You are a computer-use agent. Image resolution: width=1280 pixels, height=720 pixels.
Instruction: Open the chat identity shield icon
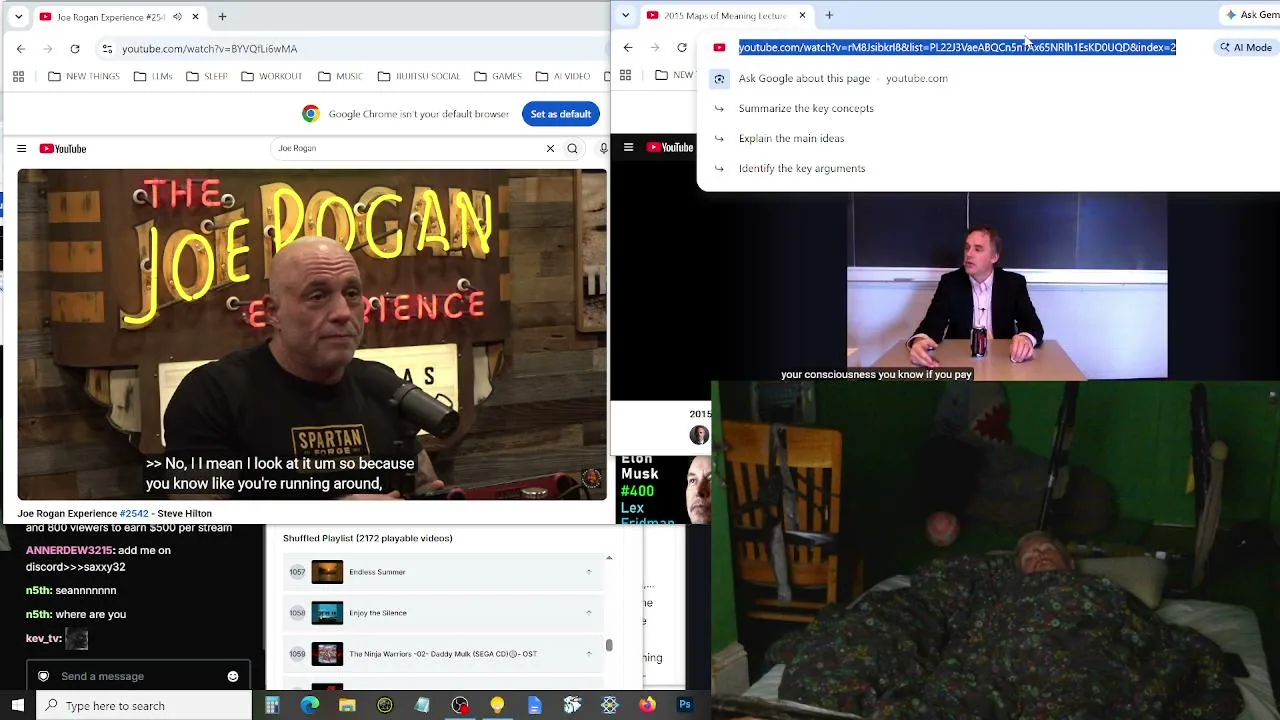coord(43,676)
